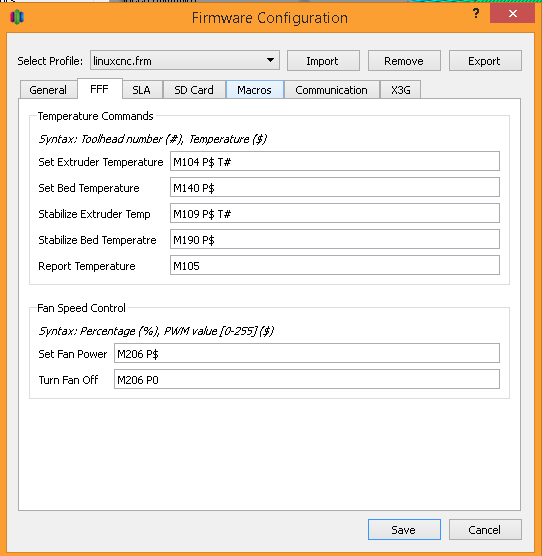The width and height of the screenshot is (542, 556).
Task: Click the question mark help icon
Action: coord(476,13)
